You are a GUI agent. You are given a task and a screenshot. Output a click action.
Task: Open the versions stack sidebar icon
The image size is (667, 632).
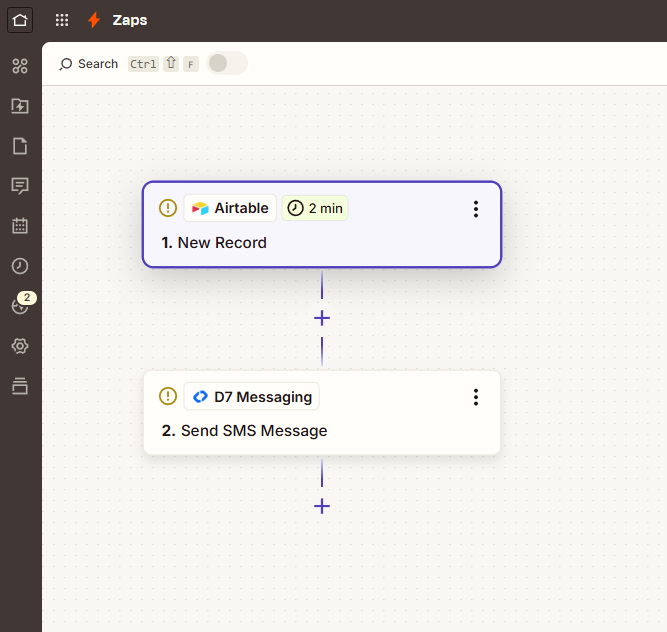pos(20,386)
